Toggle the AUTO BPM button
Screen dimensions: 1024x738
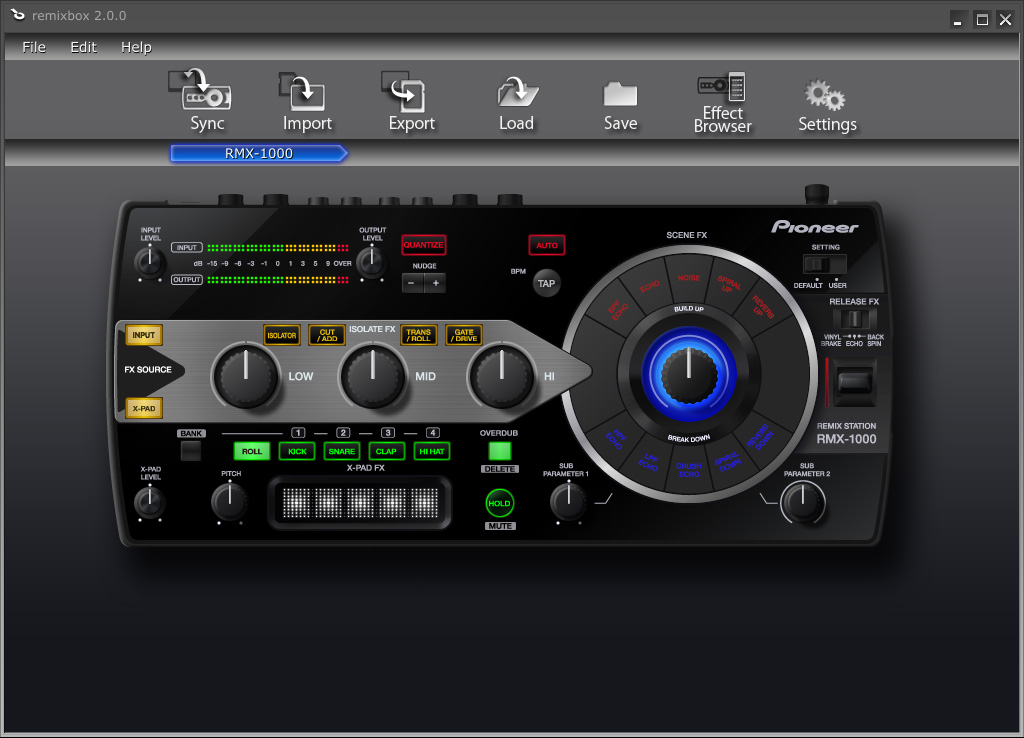547,245
